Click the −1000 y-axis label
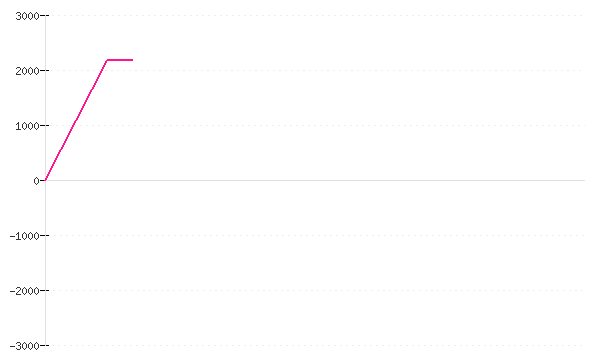 [24, 236]
